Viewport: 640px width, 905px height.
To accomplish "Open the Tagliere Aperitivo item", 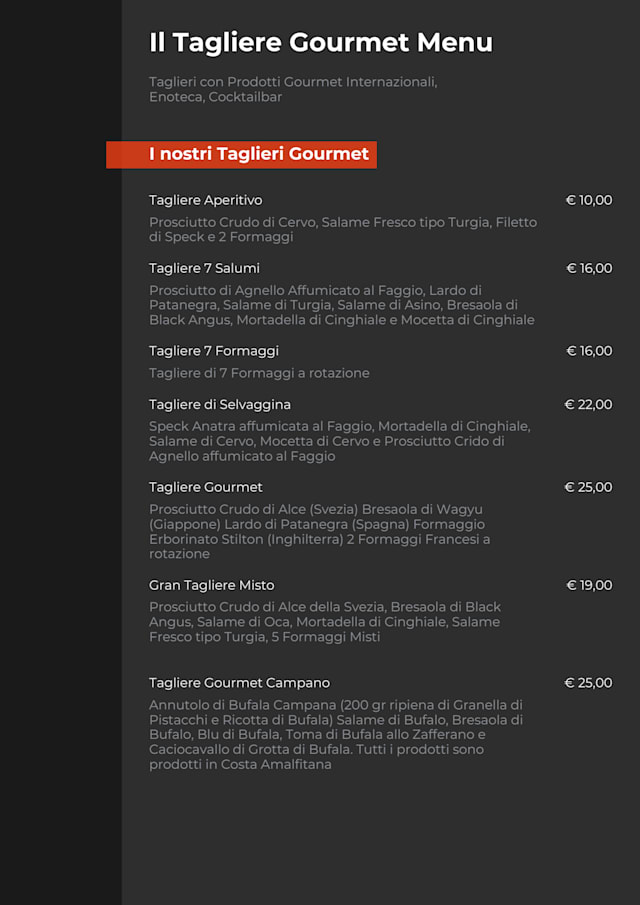I will click(x=205, y=200).
